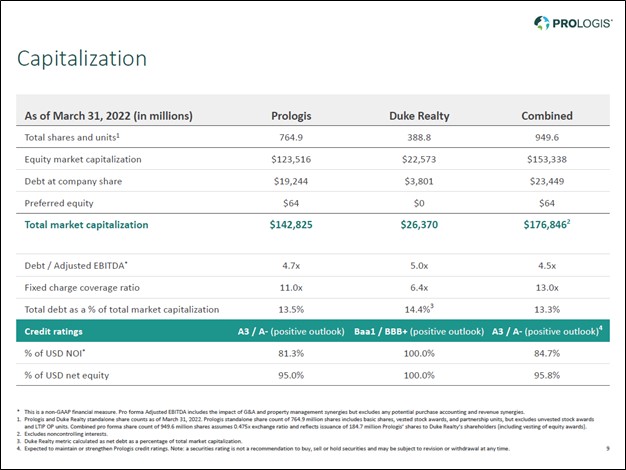
Task: Click the slide page number 9
Action: 608,448
